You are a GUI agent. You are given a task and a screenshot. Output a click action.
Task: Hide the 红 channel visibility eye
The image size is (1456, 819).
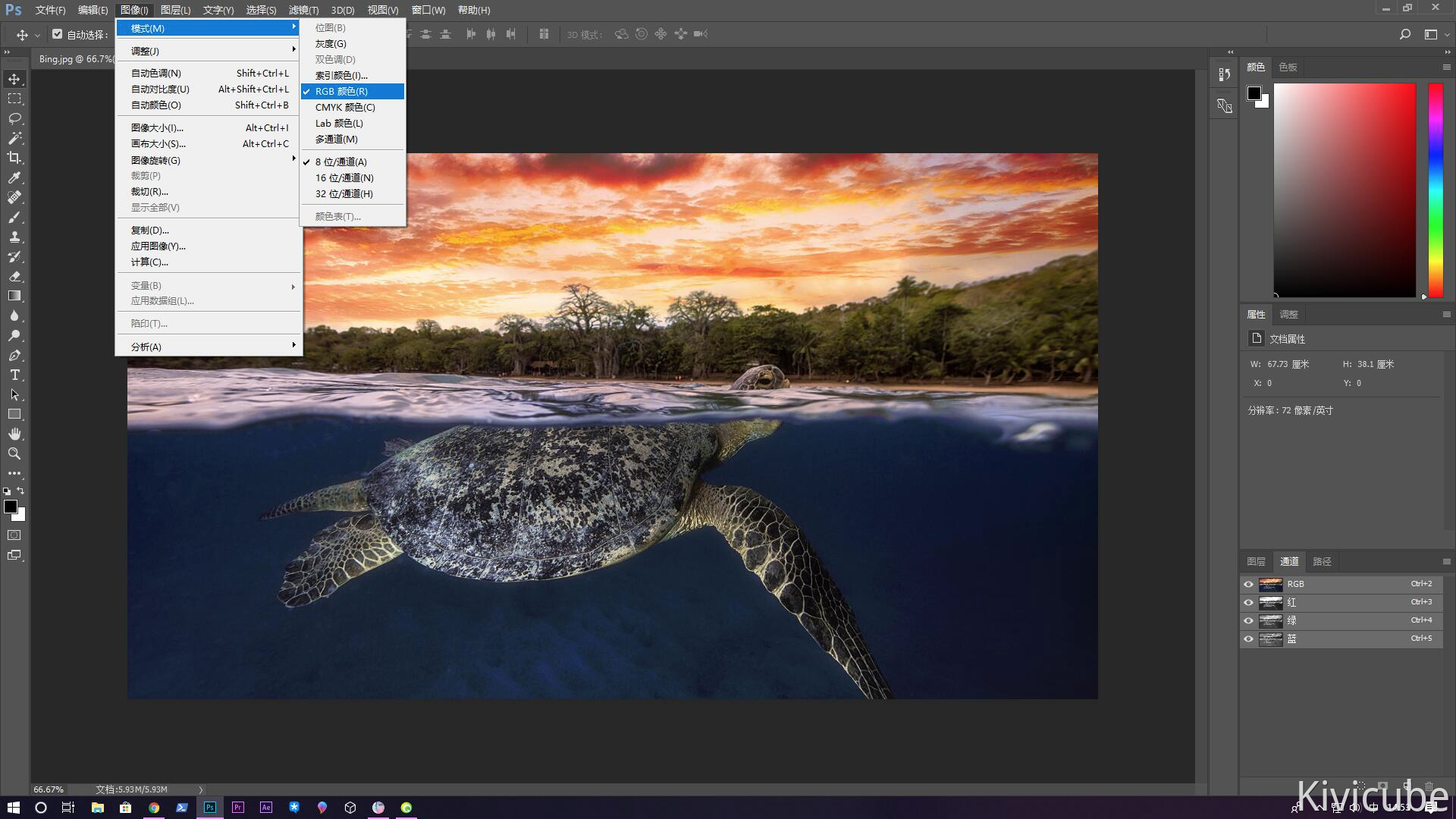click(x=1248, y=603)
